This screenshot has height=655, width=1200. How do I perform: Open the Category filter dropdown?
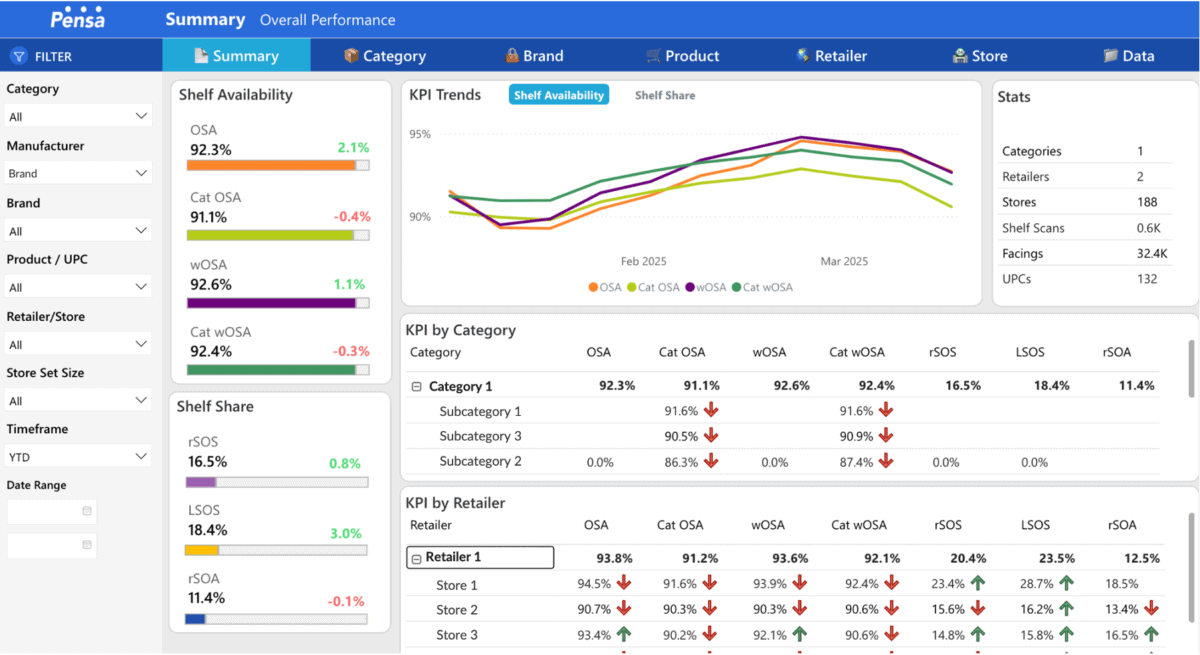pos(79,117)
